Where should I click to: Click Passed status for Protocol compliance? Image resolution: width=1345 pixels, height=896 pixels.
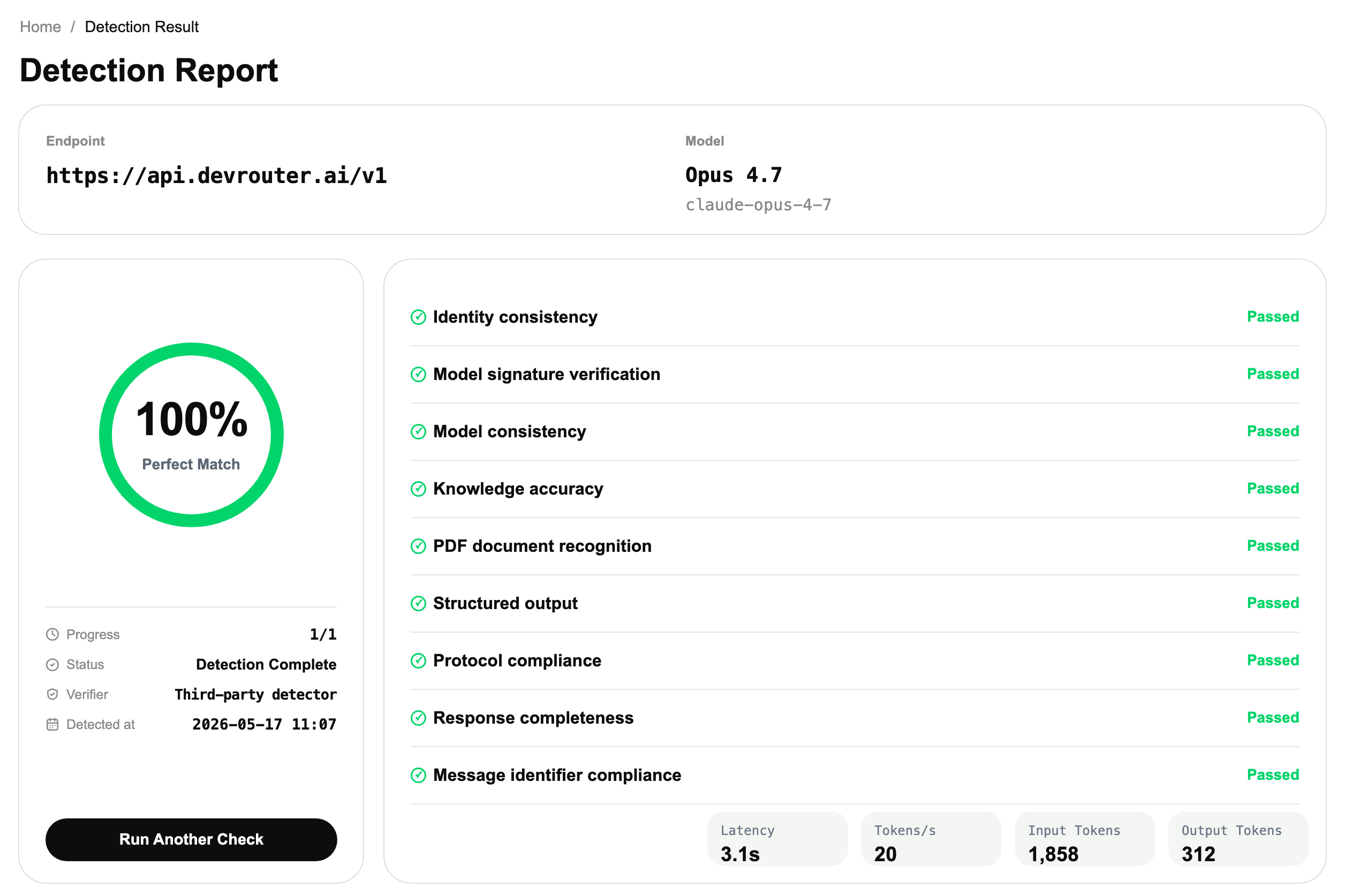pos(1272,660)
